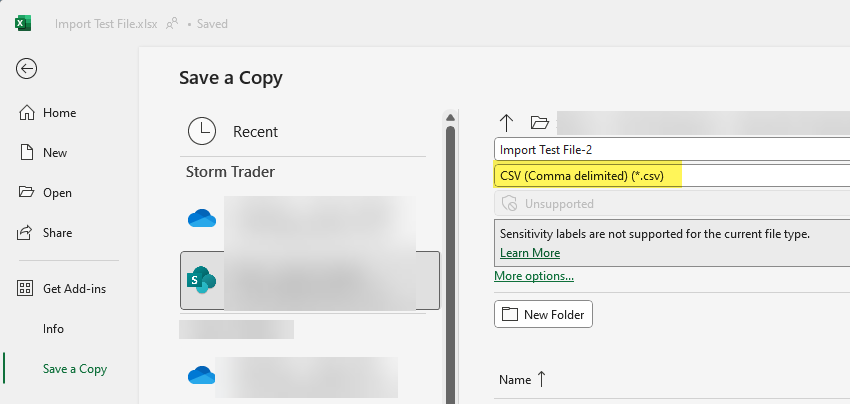Image resolution: width=850 pixels, height=404 pixels.
Task: Select the first OneDrive cloud location
Action: pyautogui.click(x=202, y=218)
